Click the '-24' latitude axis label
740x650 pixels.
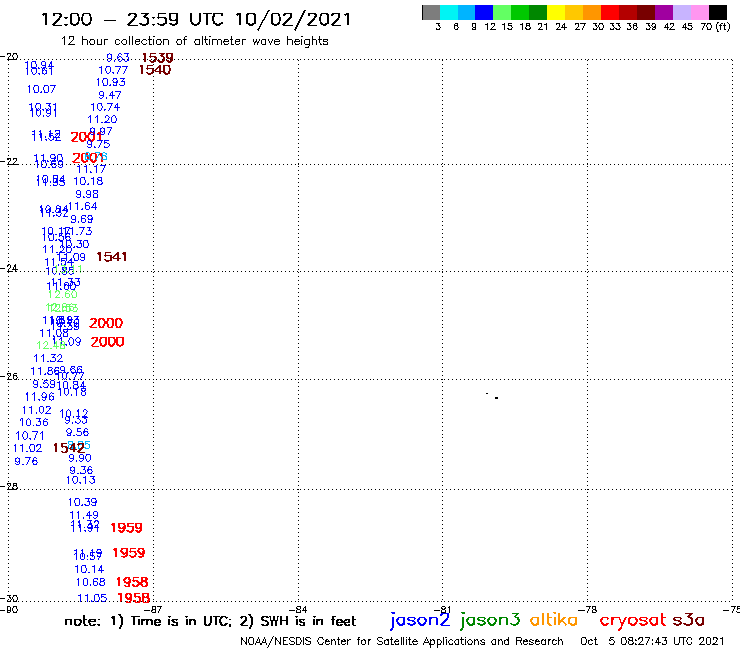click(9, 269)
